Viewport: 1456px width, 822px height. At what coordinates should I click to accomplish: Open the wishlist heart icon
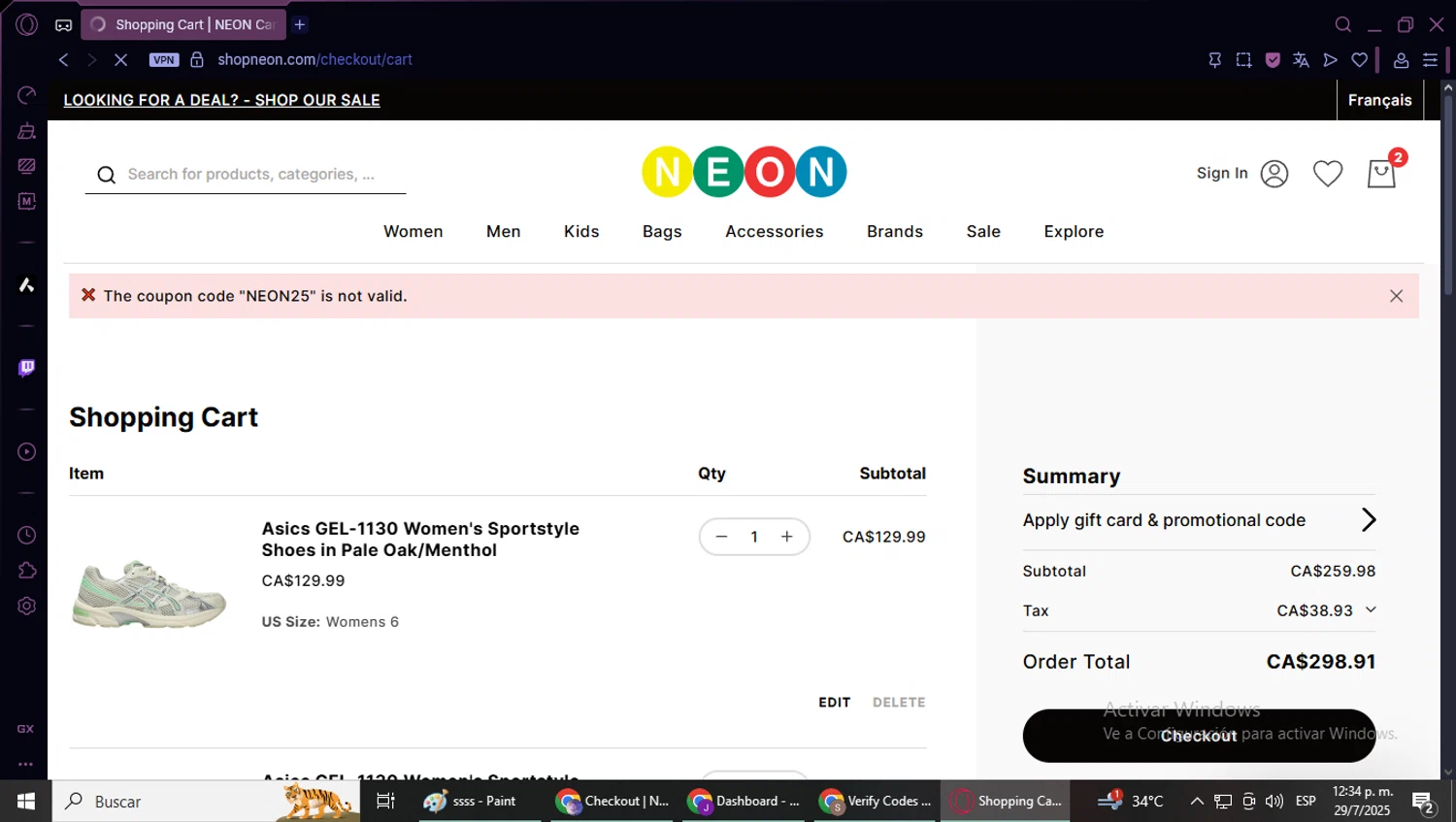[x=1327, y=173]
